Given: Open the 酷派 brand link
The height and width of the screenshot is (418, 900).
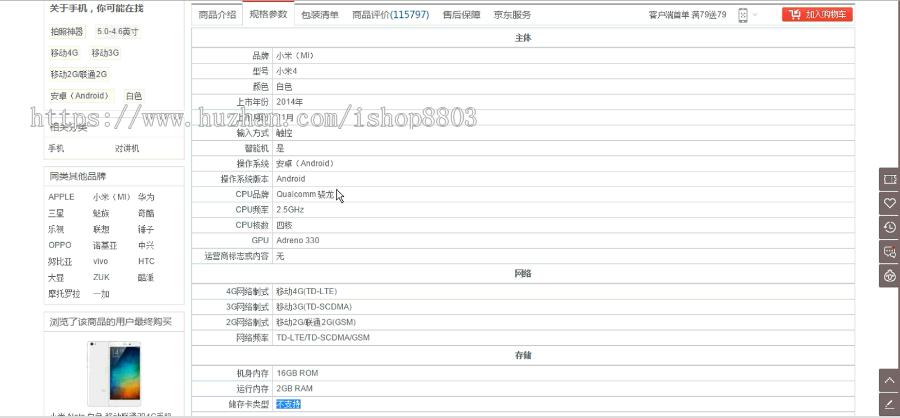Looking at the screenshot, I should (x=146, y=277).
